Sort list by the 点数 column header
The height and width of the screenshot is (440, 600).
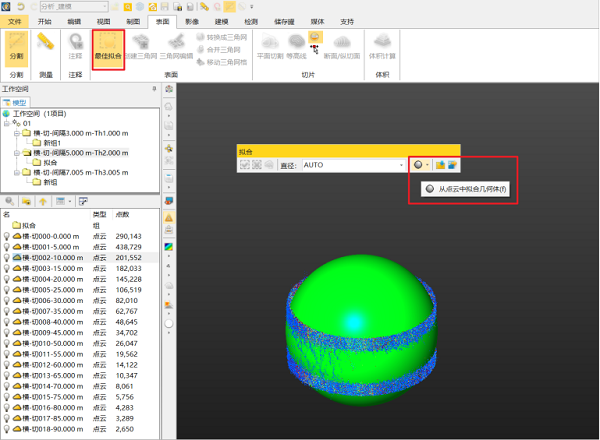coord(122,215)
